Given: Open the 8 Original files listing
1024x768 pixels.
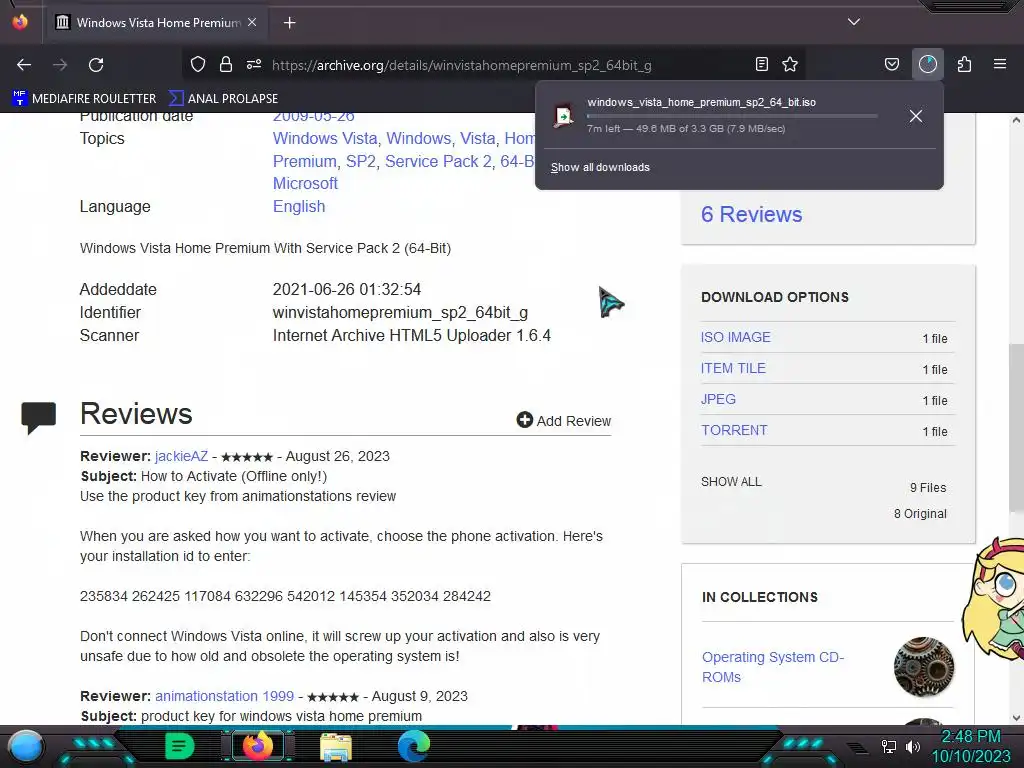Looking at the screenshot, I should click(920, 514).
